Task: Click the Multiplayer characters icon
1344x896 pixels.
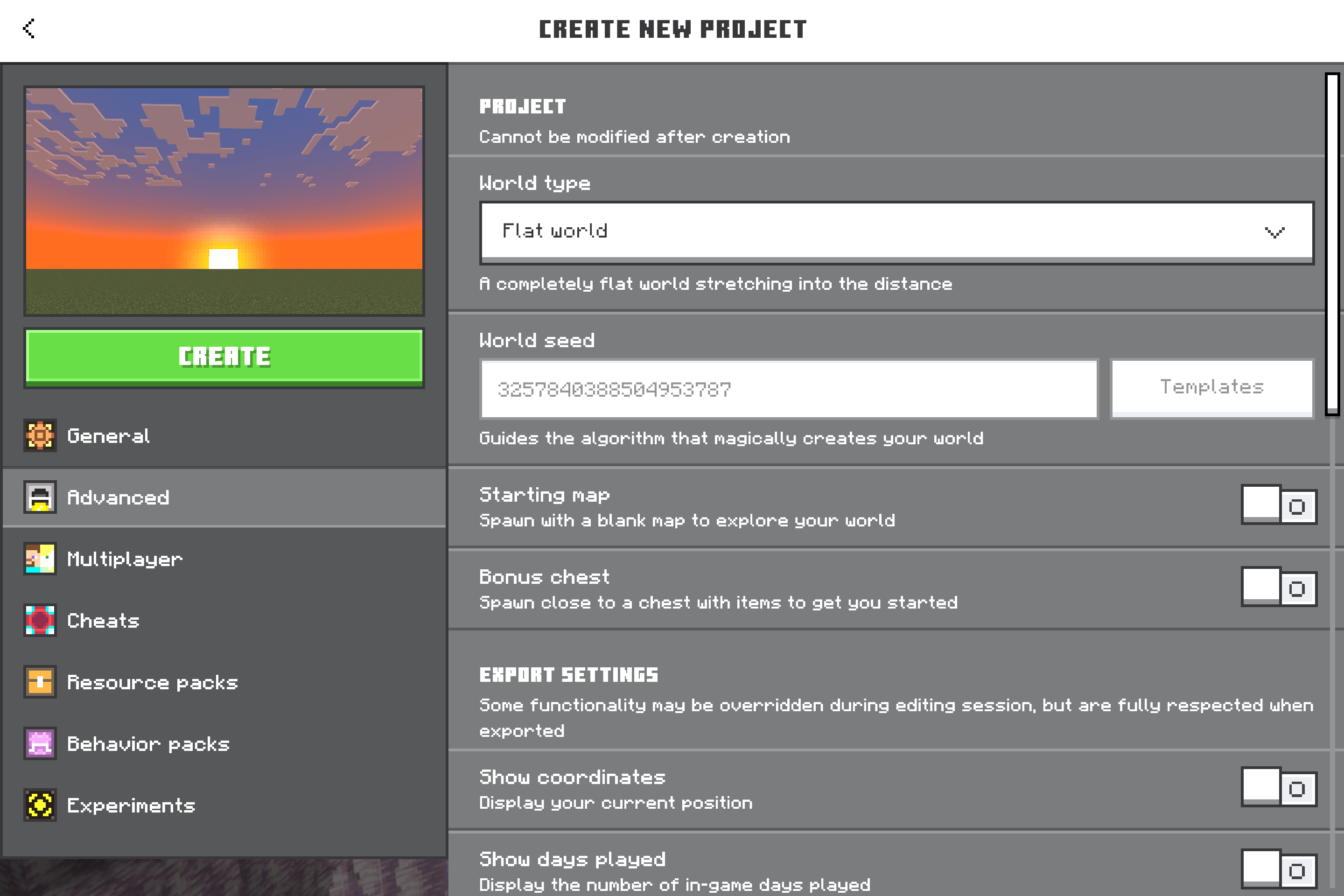Action: click(40, 559)
